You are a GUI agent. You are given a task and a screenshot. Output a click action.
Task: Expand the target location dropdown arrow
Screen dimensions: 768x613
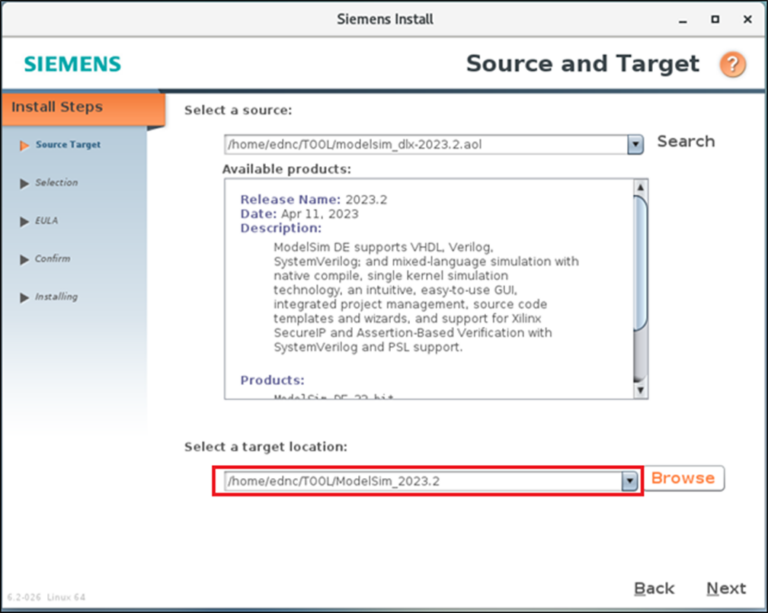pyautogui.click(x=629, y=481)
